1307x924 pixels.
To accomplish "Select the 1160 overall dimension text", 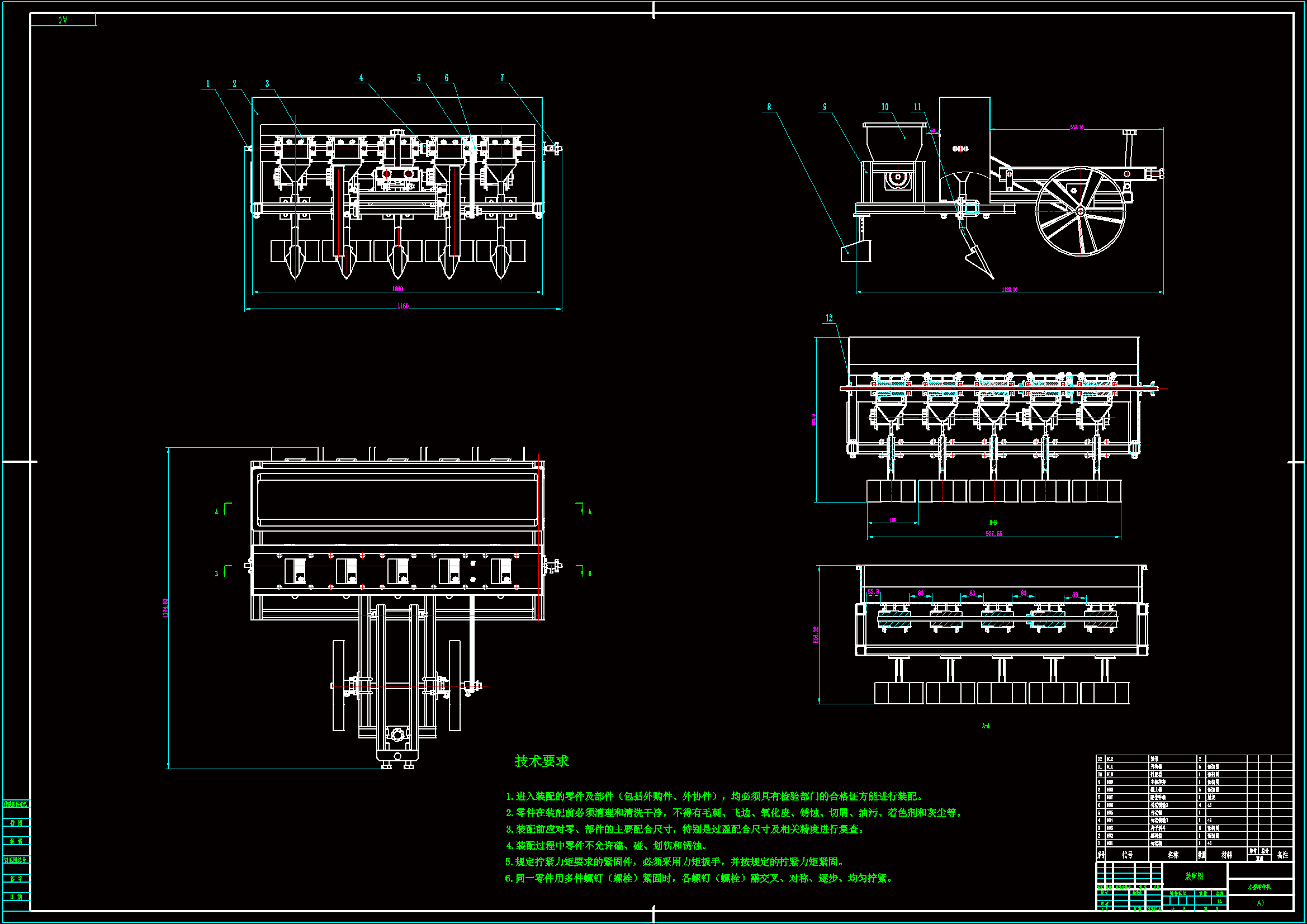I will 403,306.
